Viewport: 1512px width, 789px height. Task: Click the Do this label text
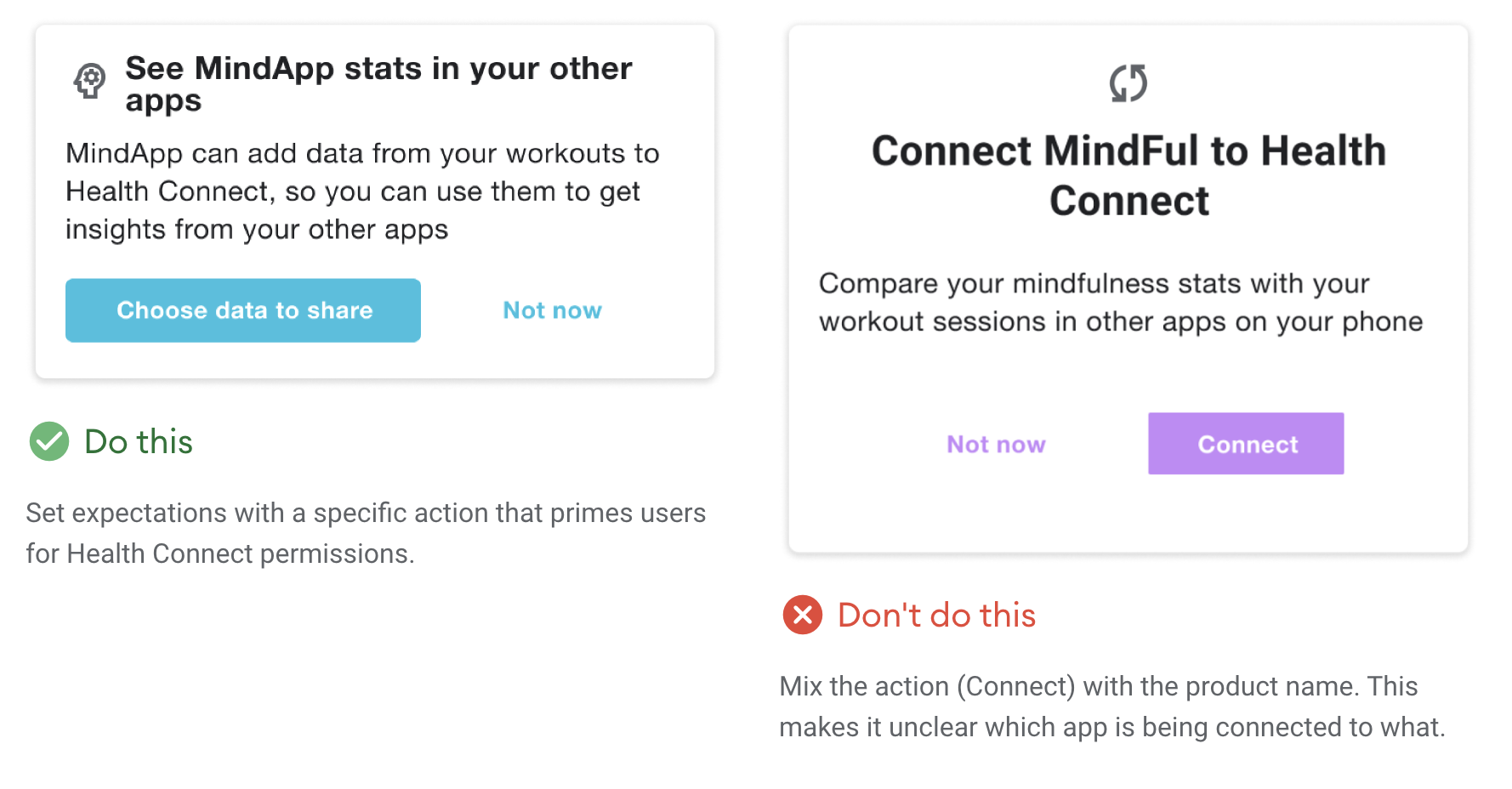point(139,441)
